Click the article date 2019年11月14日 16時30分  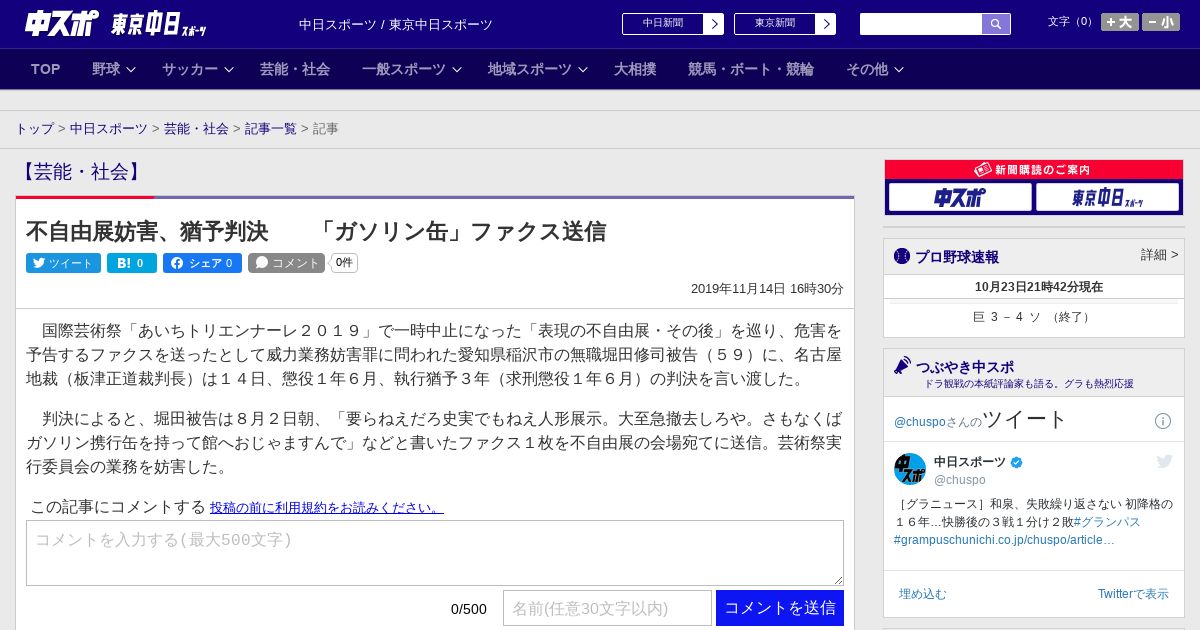tap(767, 288)
